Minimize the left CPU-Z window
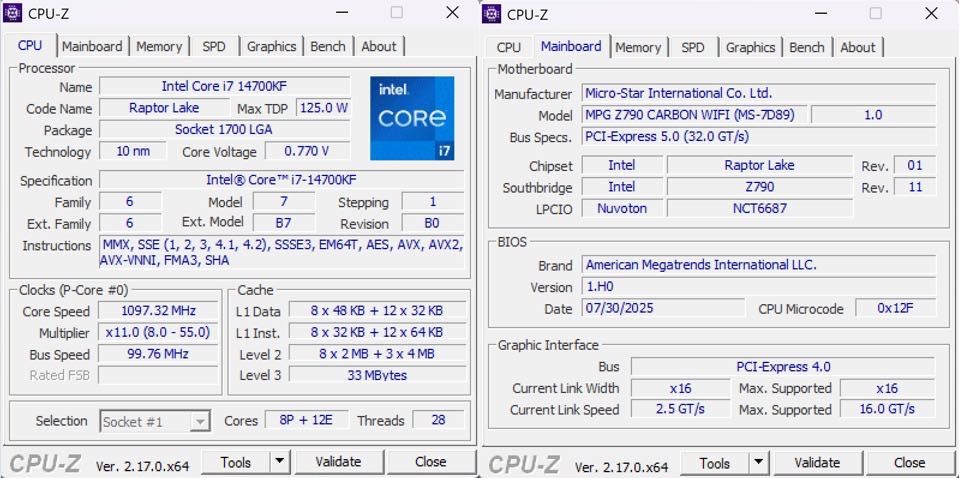 pyautogui.click(x=342, y=12)
